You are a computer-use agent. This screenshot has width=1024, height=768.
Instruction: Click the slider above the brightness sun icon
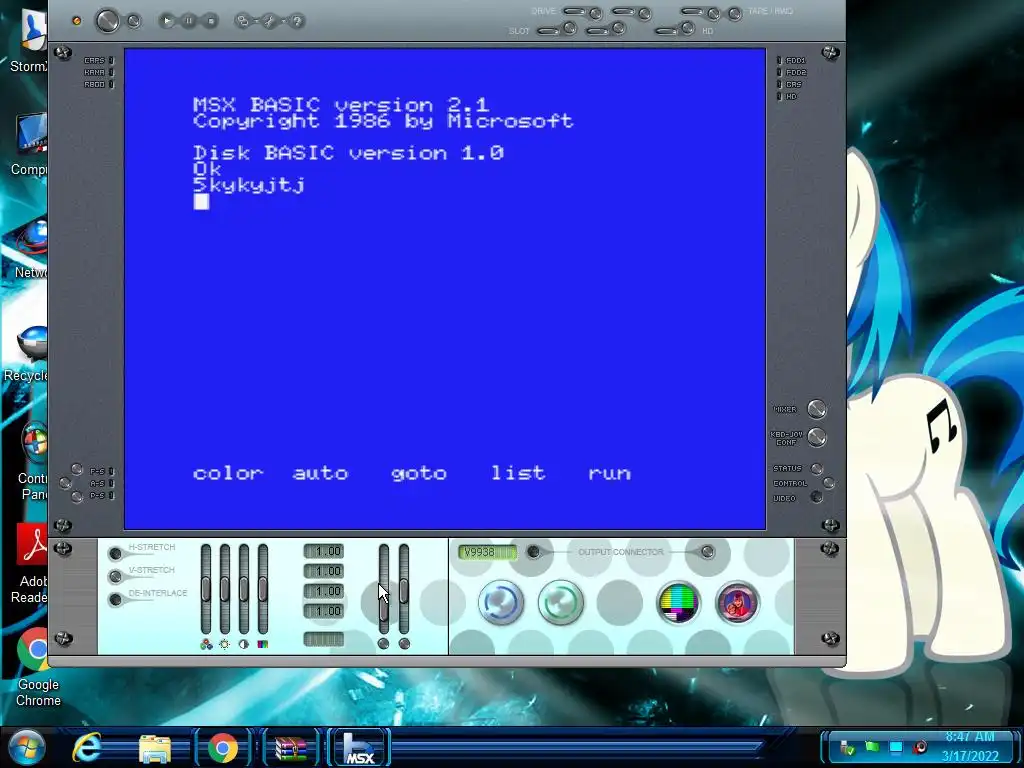pos(225,589)
